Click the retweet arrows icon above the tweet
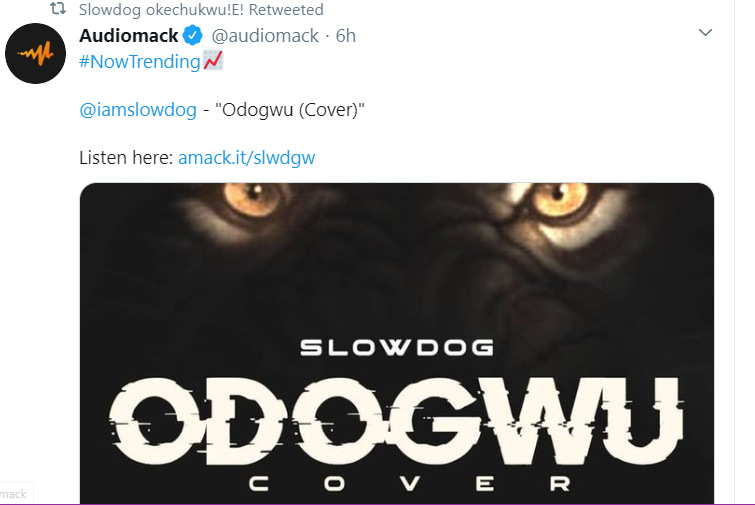 point(58,9)
